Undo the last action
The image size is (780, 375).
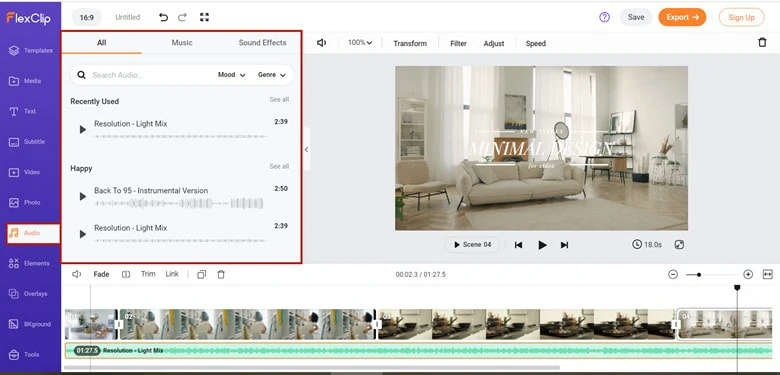[x=163, y=17]
